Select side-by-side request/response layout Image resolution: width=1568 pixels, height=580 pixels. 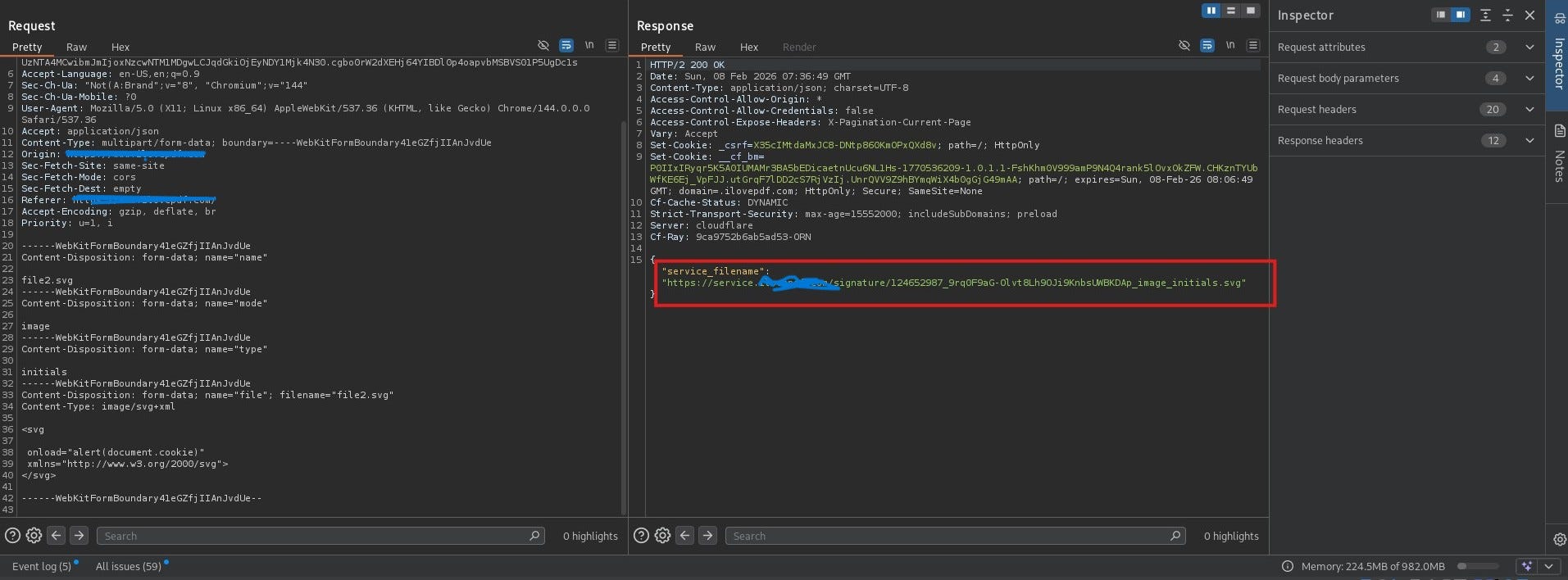[1211, 11]
